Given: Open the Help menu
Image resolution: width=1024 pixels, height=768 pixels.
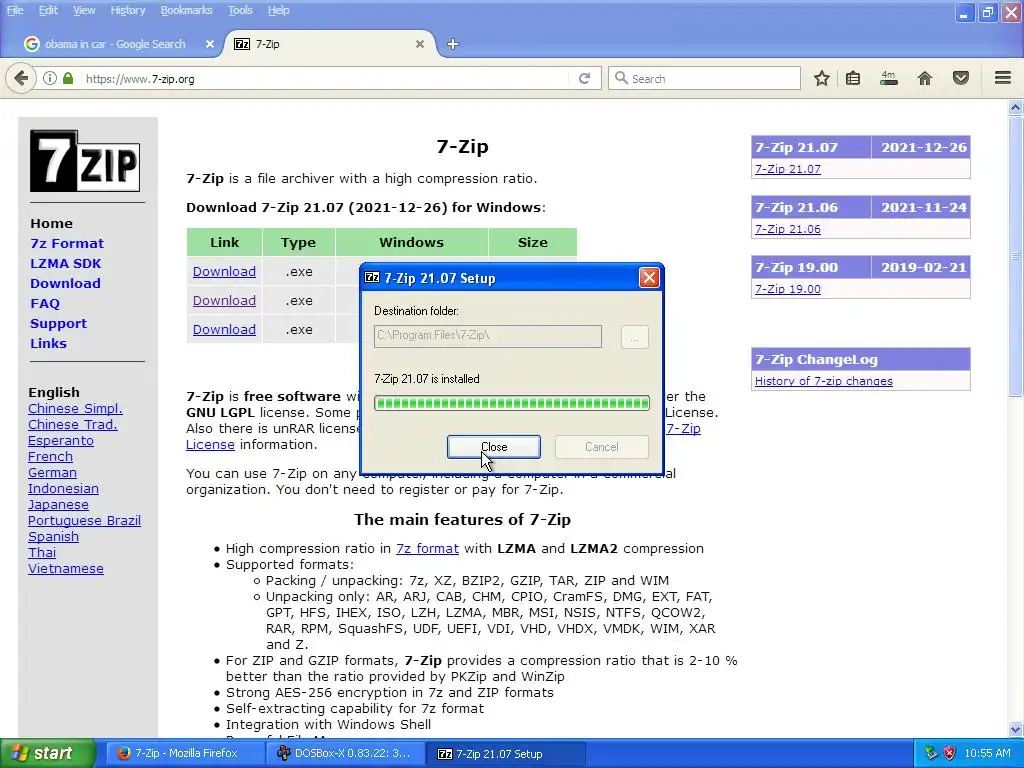Looking at the screenshot, I should 278,10.
